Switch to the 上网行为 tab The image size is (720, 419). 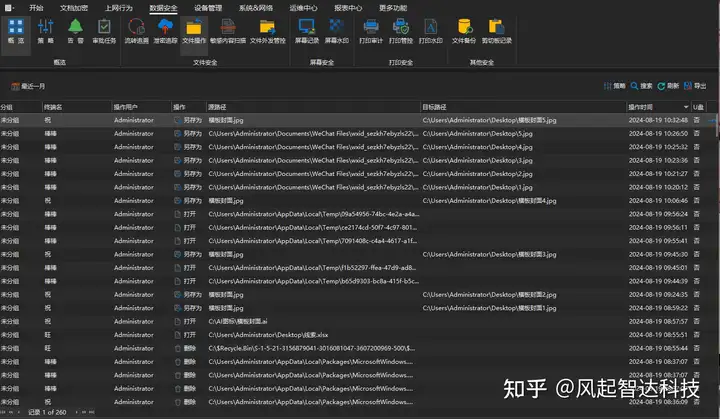[x=118, y=8]
